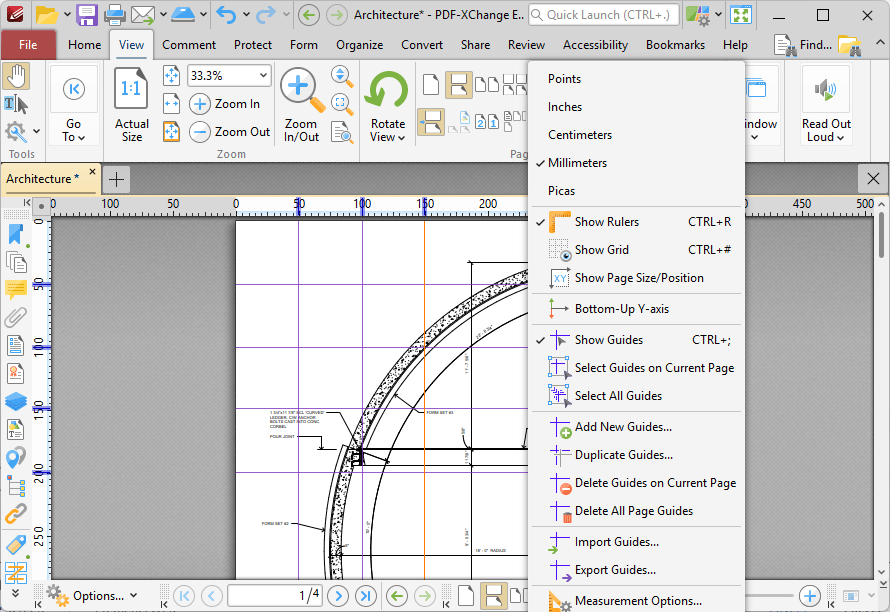Choose Export Guides entry
Screen dimensions: 890x612
coord(637,570)
